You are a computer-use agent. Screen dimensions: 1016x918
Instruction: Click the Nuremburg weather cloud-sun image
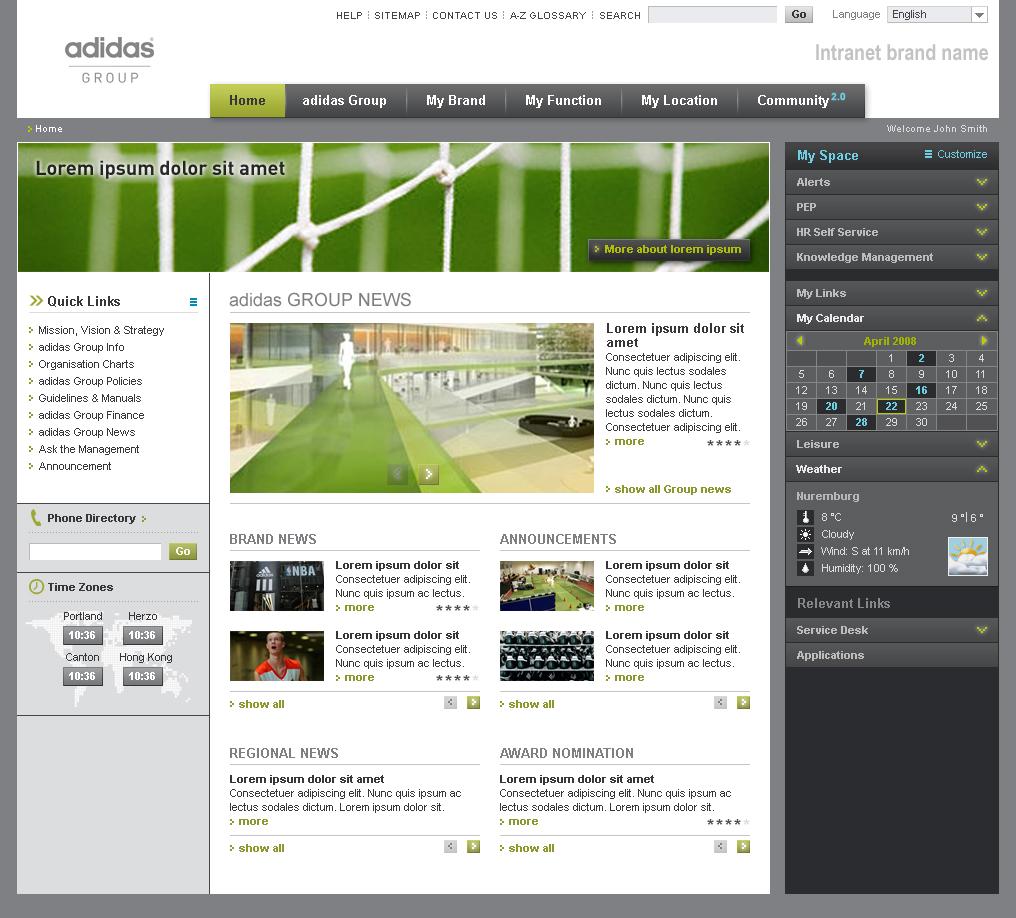pyautogui.click(x=967, y=557)
